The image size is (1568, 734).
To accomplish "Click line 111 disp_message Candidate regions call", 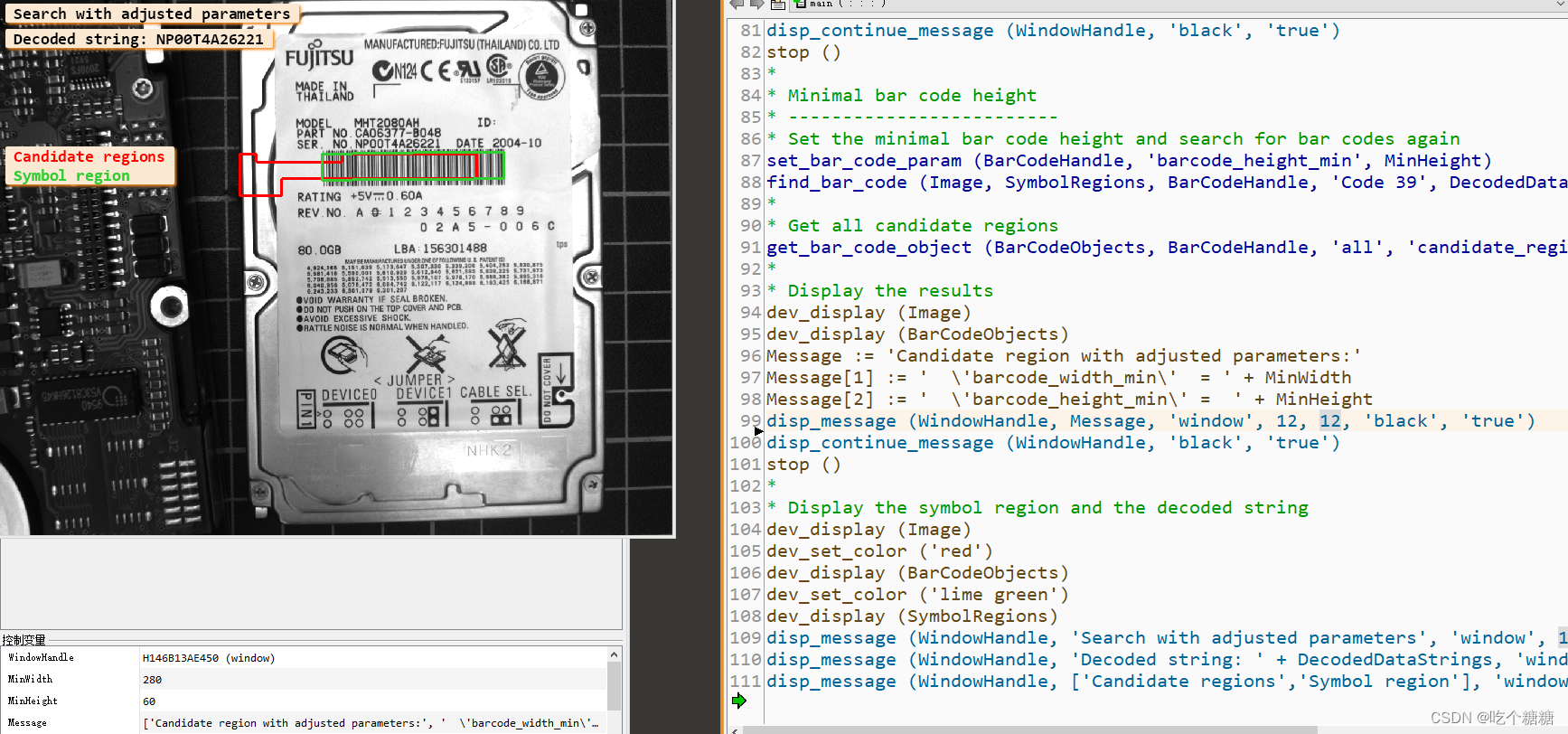I will (x=1167, y=682).
